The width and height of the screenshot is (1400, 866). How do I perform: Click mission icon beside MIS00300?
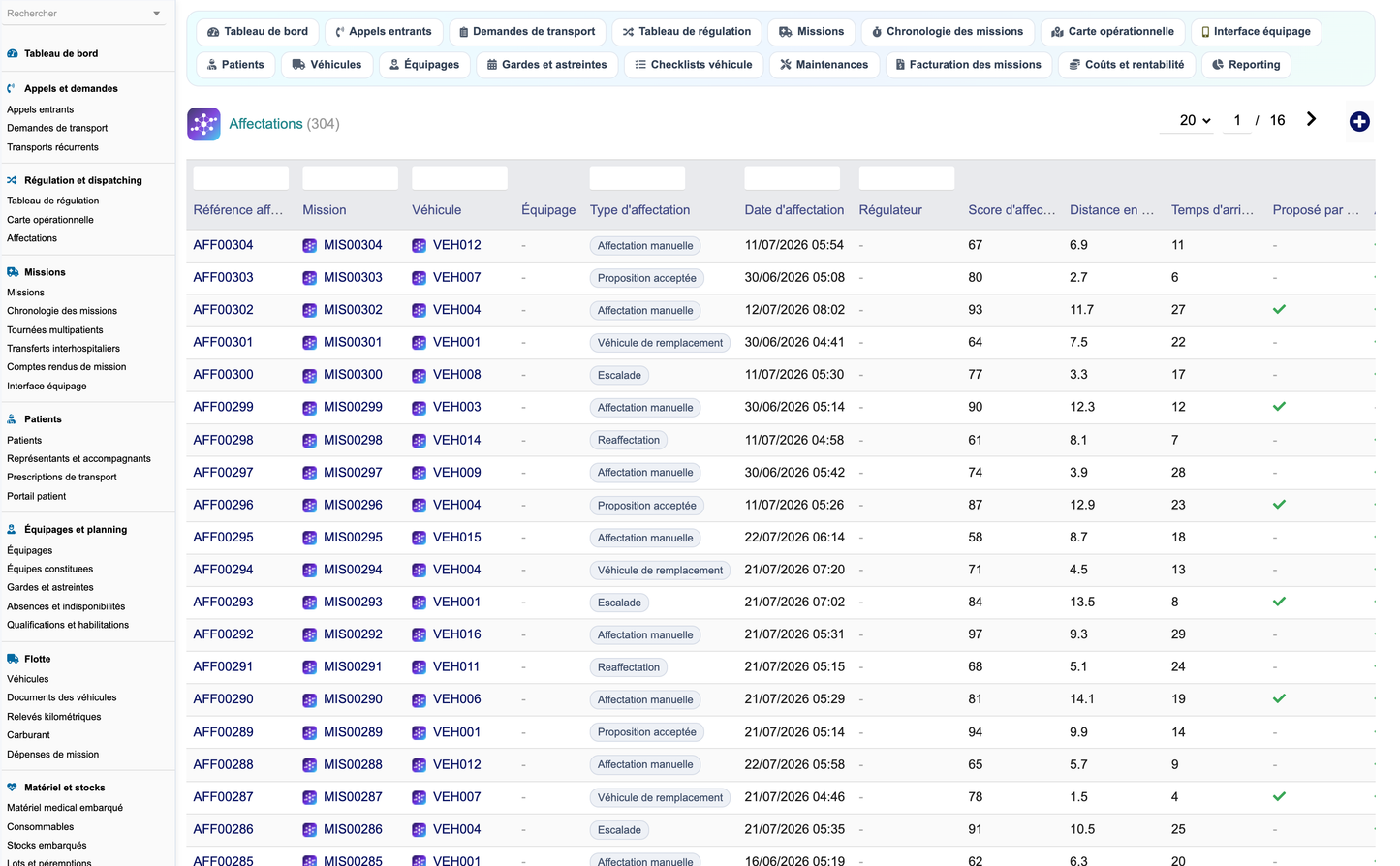point(309,376)
